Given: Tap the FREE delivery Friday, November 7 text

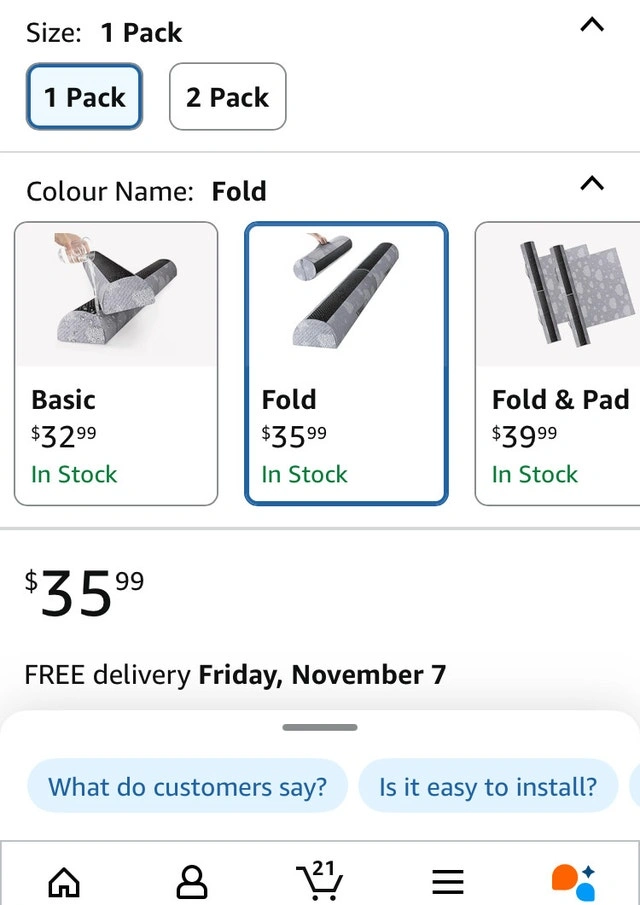Looking at the screenshot, I should click(x=235, y=675).
